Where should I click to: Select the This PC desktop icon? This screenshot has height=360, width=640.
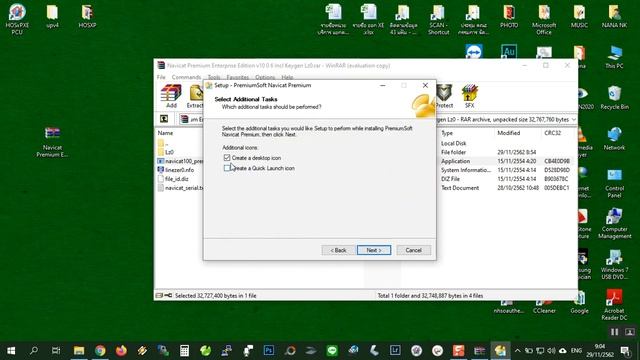point(614,57)
